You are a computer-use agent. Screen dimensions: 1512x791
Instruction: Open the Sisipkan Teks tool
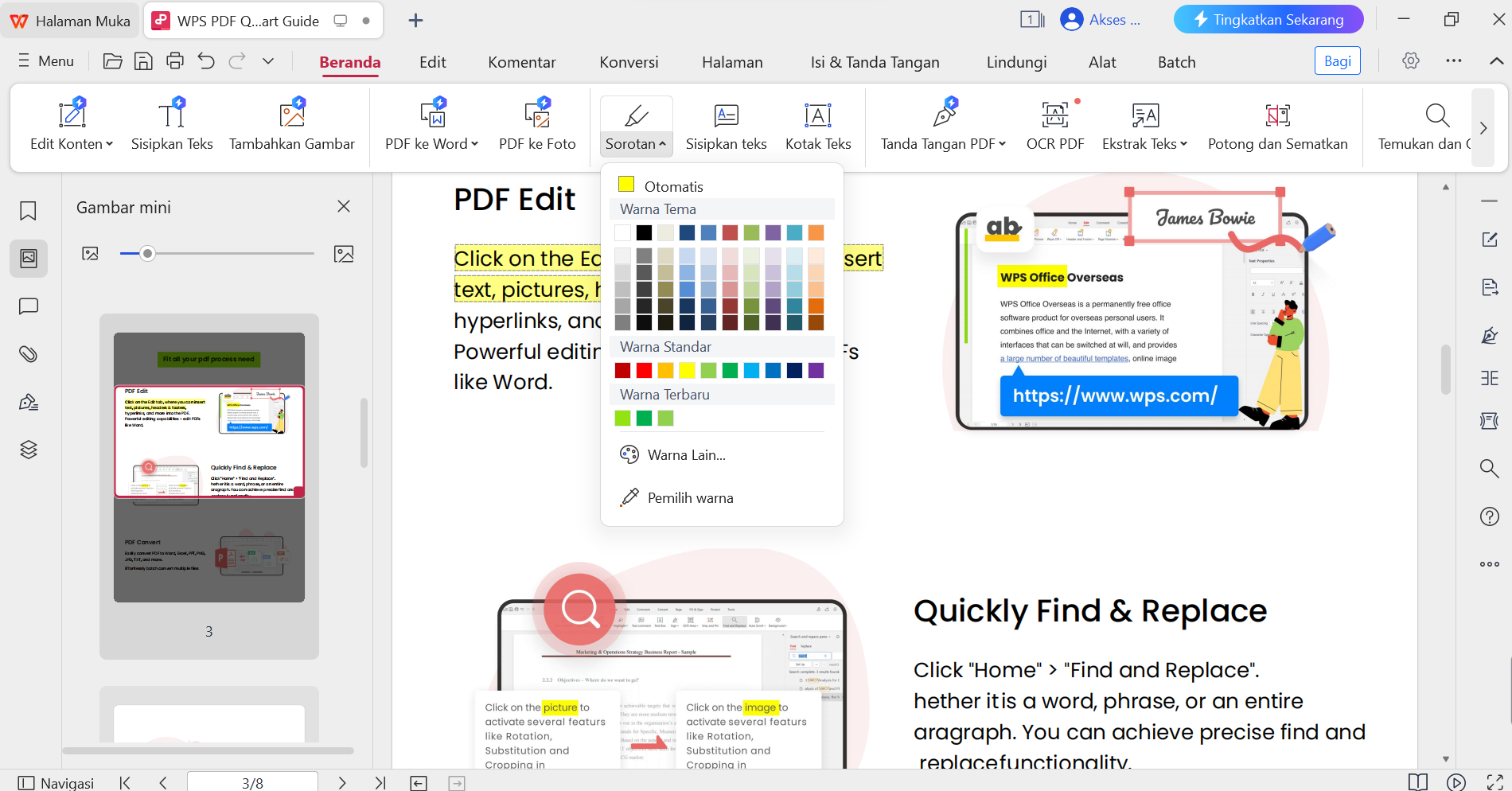[171, 126]
